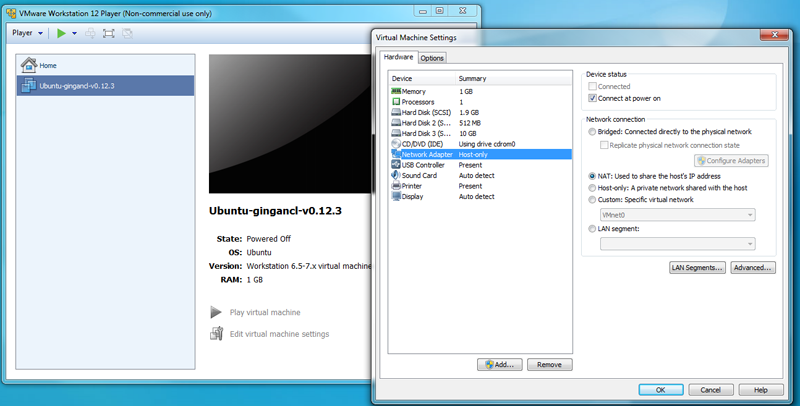This screenshot has height=406, width=800.
Task: Select the Hard Disk 3 drive icon
Action: click(x=396, y=133)
